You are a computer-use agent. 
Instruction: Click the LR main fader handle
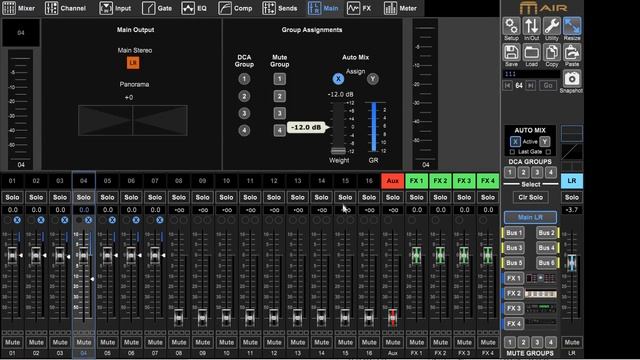(x=572, y=263)
